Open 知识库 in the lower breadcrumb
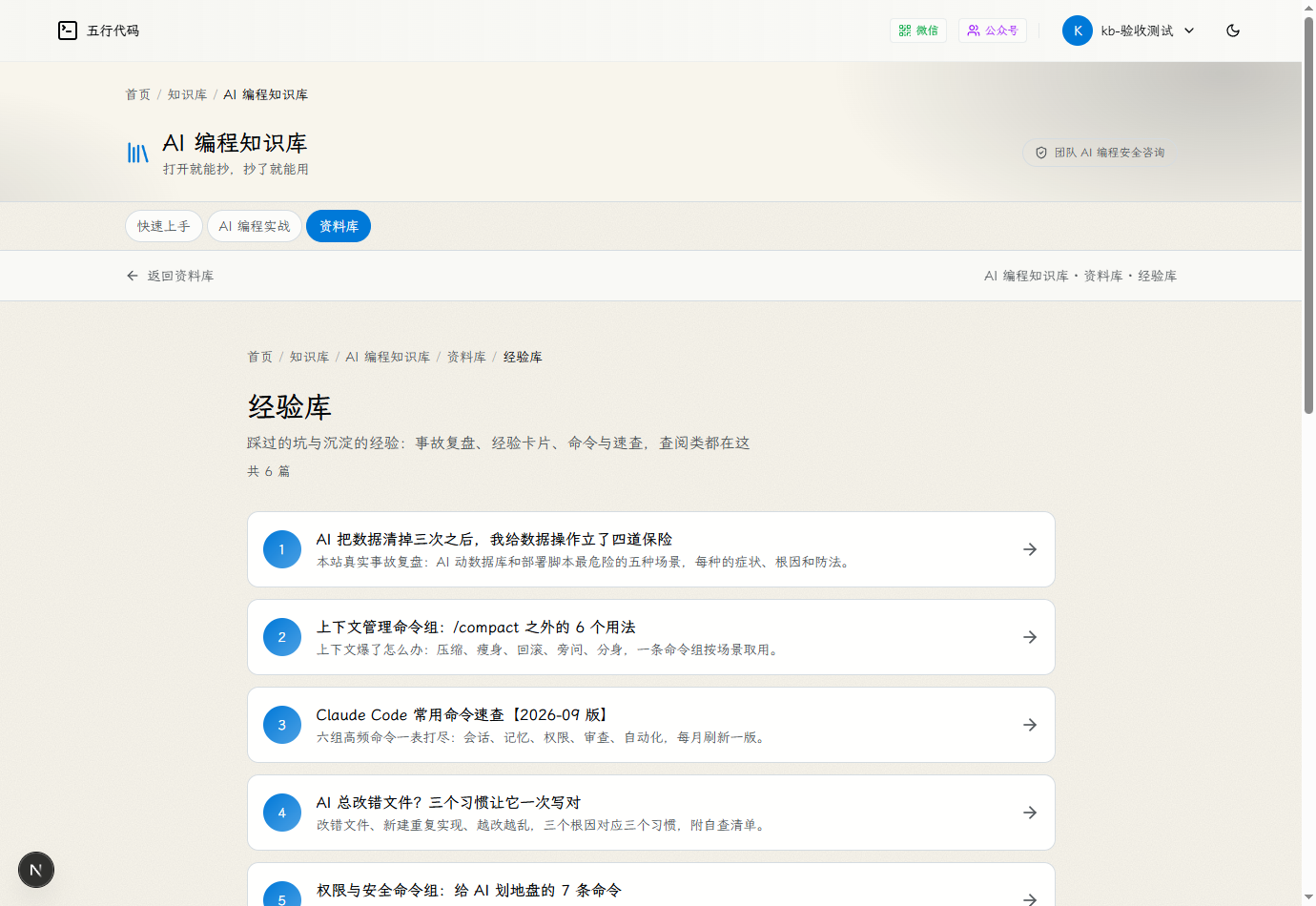Screen dimensions: 1316x906 (x=309, y=357)
